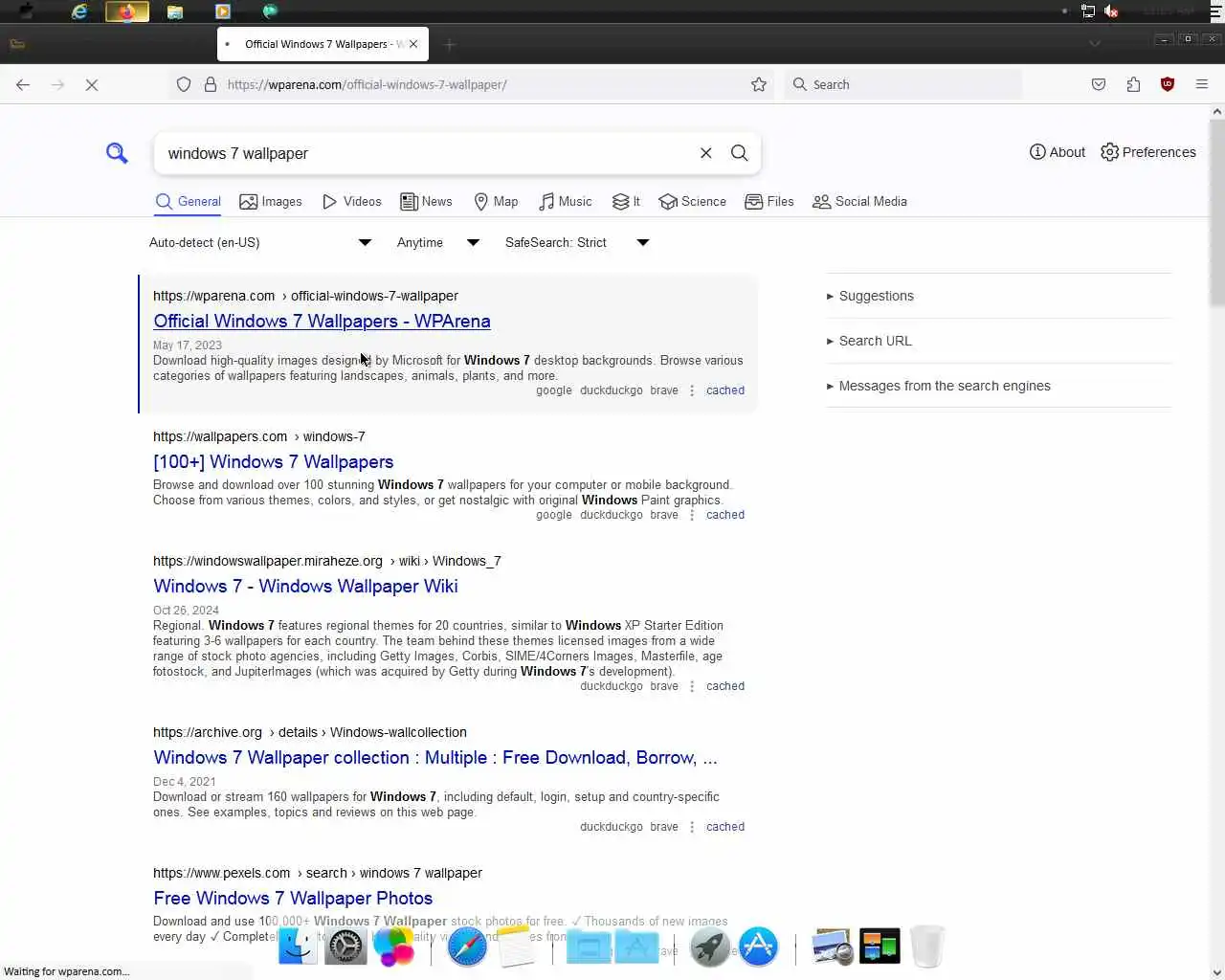Open a new tab with the plus button
The height and width of the screenshot is (980, 1225).
coord(450,44)
